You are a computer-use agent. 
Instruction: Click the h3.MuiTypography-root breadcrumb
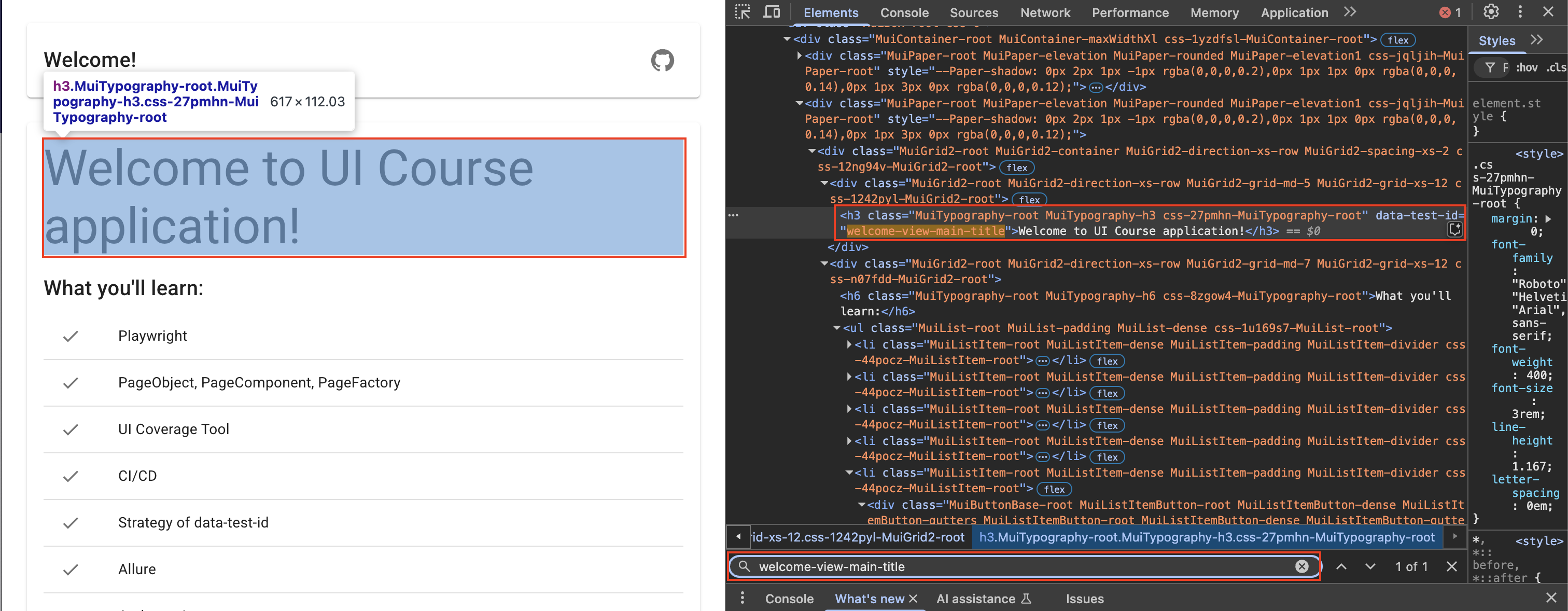[1206, 537]
